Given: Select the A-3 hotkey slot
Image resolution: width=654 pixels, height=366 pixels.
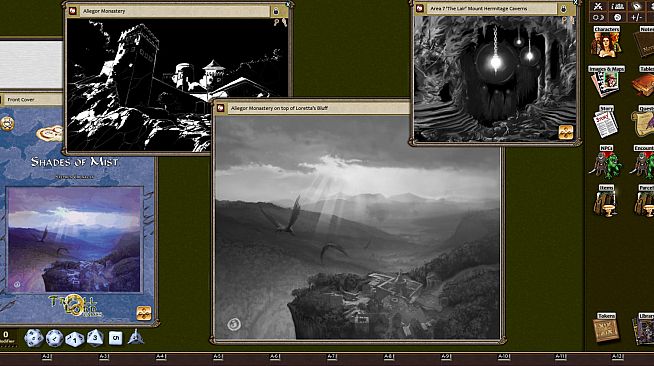Looking at the screenshot, I should pos(104,357).
